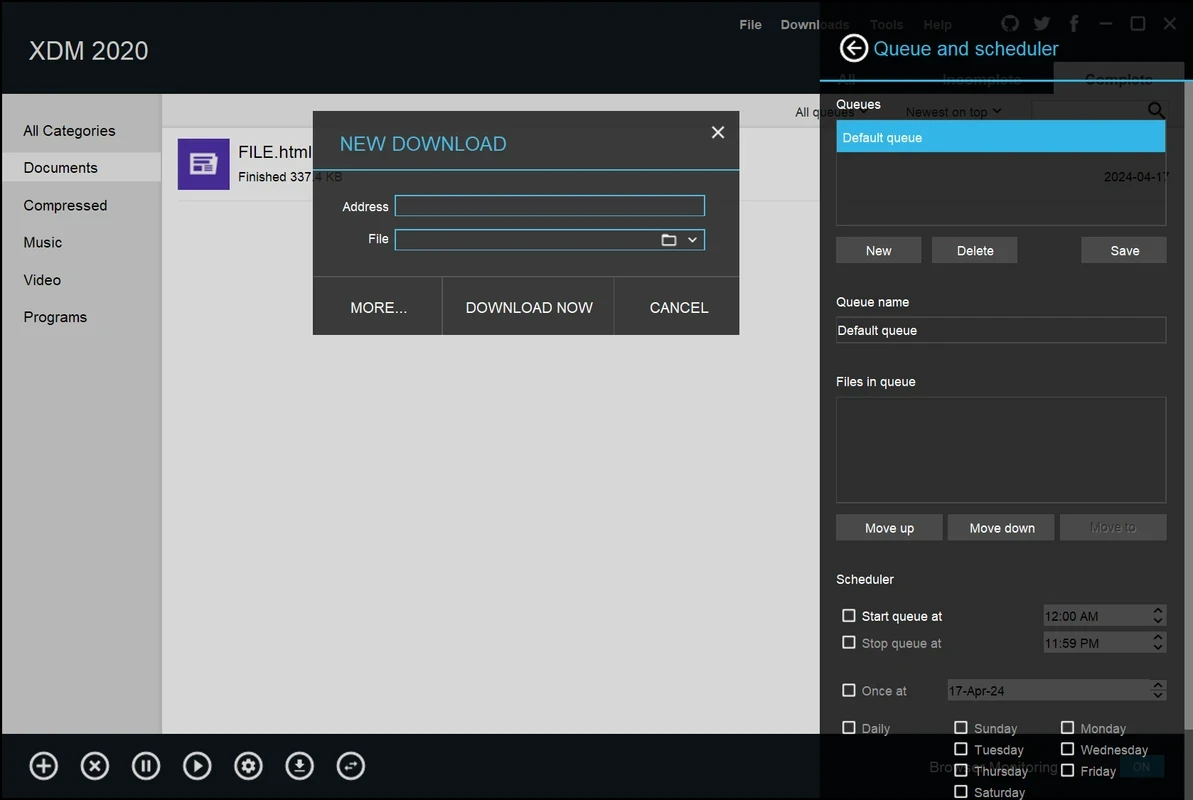1193x800 pixels.
Task: Click the video downloader arrow icon
Action: [x=300, y=766]
